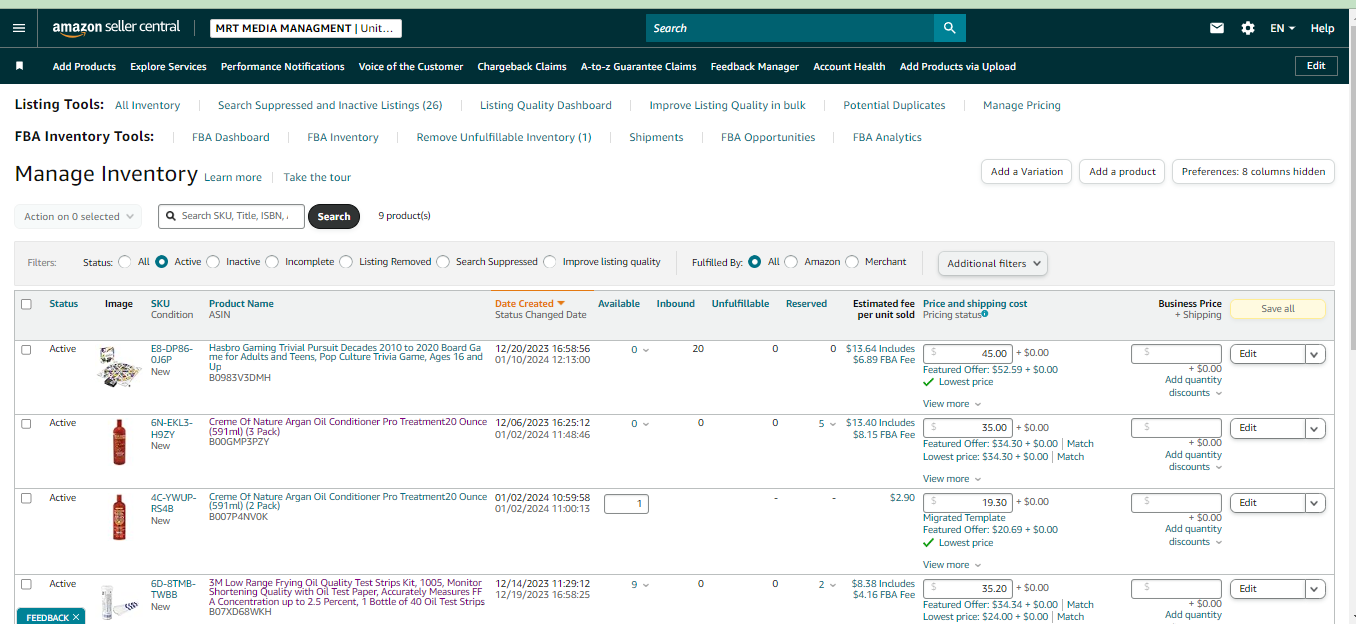Viewport: 1356px width, 624px height.
Task: Select the All status radio button
Action: [x=125, y=262]
